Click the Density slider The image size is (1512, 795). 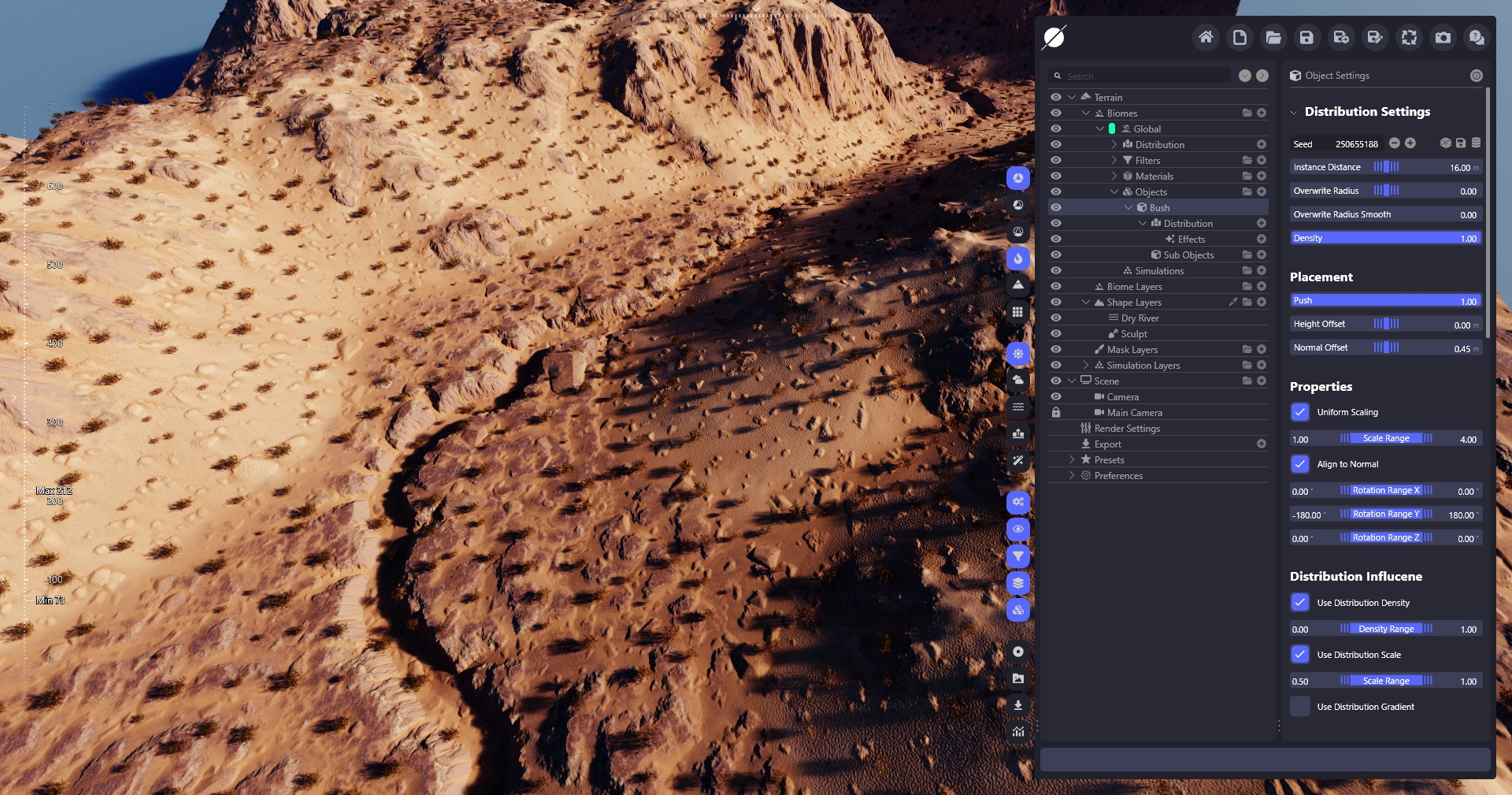click(x=1385, y=238)
